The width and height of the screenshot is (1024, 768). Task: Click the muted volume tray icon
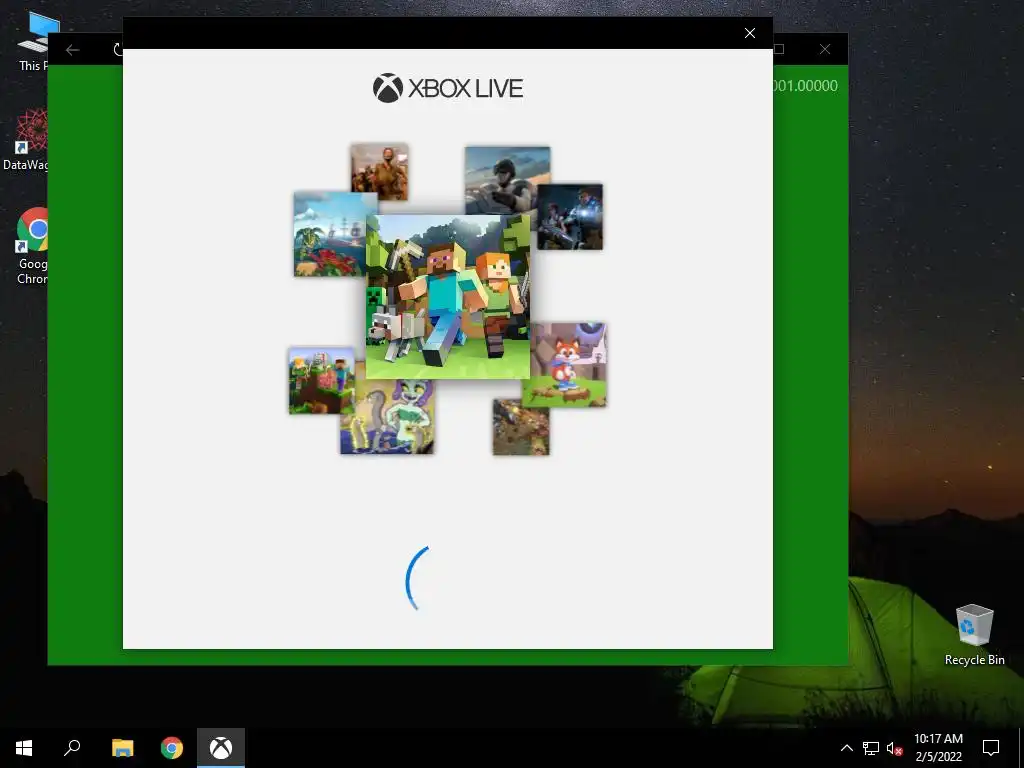tap(894, 748)
